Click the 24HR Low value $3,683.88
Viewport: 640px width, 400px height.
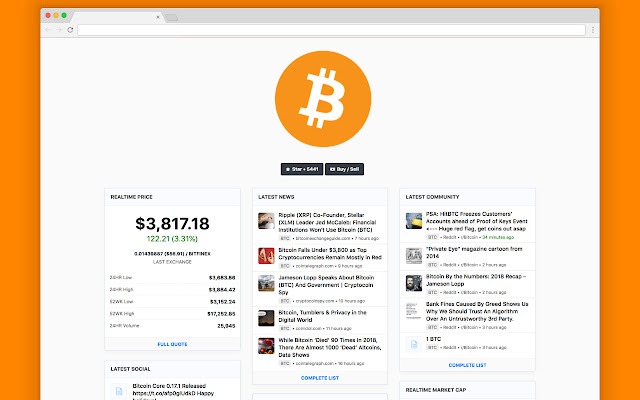pyautogui.click(x=222, y=278)
